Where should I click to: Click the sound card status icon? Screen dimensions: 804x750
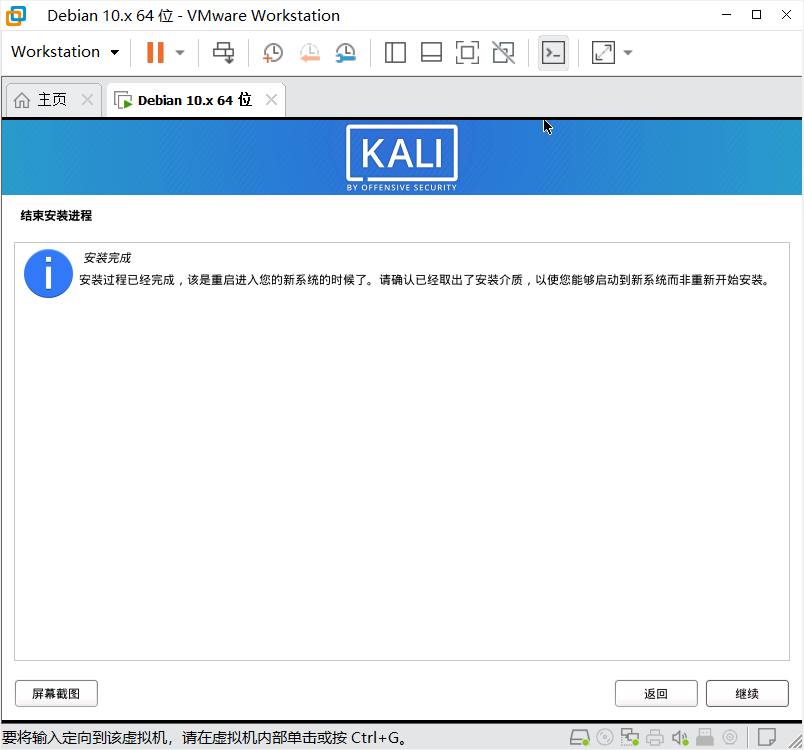tap(680, 738)
